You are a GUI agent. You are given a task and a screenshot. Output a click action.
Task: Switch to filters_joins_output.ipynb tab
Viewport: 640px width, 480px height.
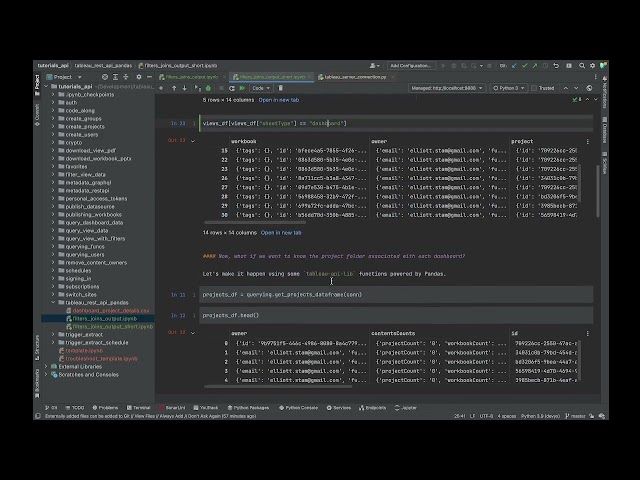(192, 77)
